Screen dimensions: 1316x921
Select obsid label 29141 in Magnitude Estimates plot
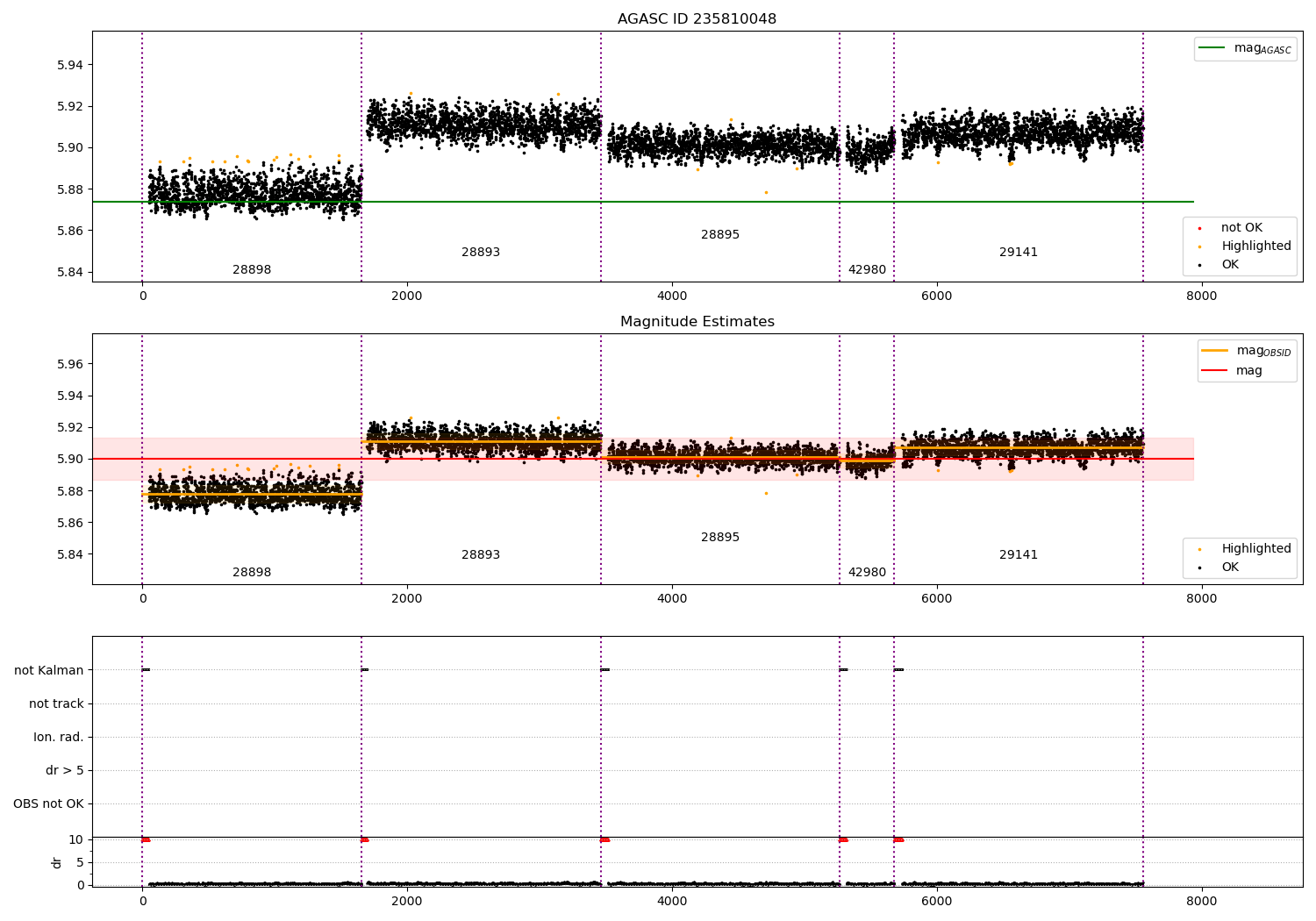1019,555
